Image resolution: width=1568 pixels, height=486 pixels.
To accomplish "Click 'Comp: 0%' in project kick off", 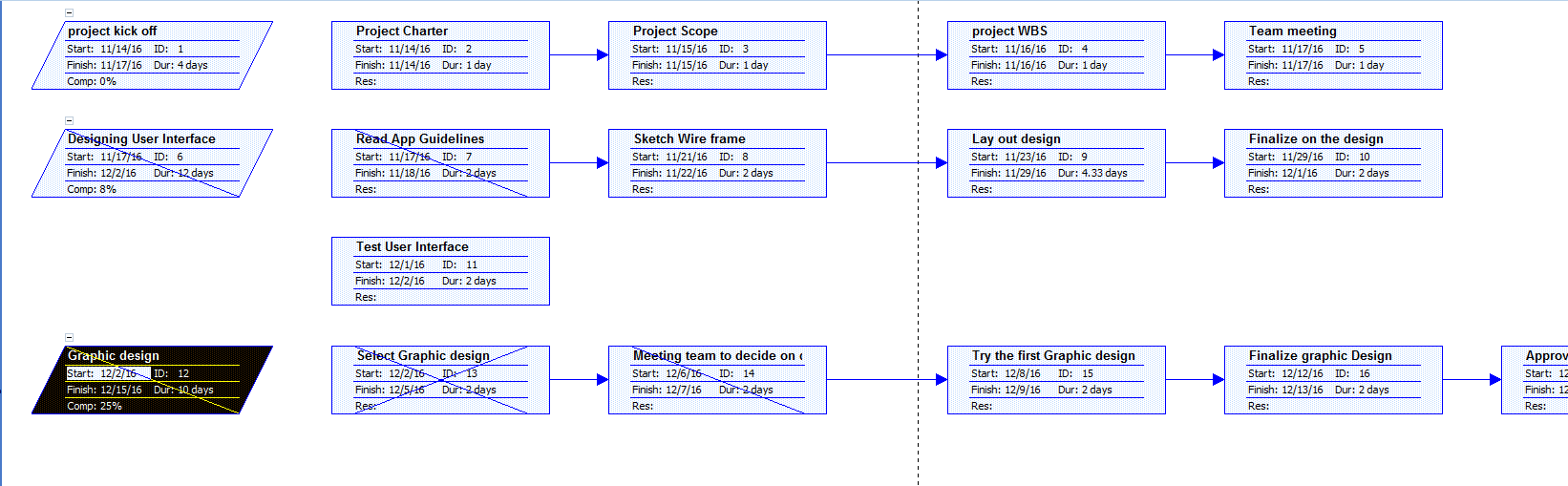I will click(x=92, y=82).
